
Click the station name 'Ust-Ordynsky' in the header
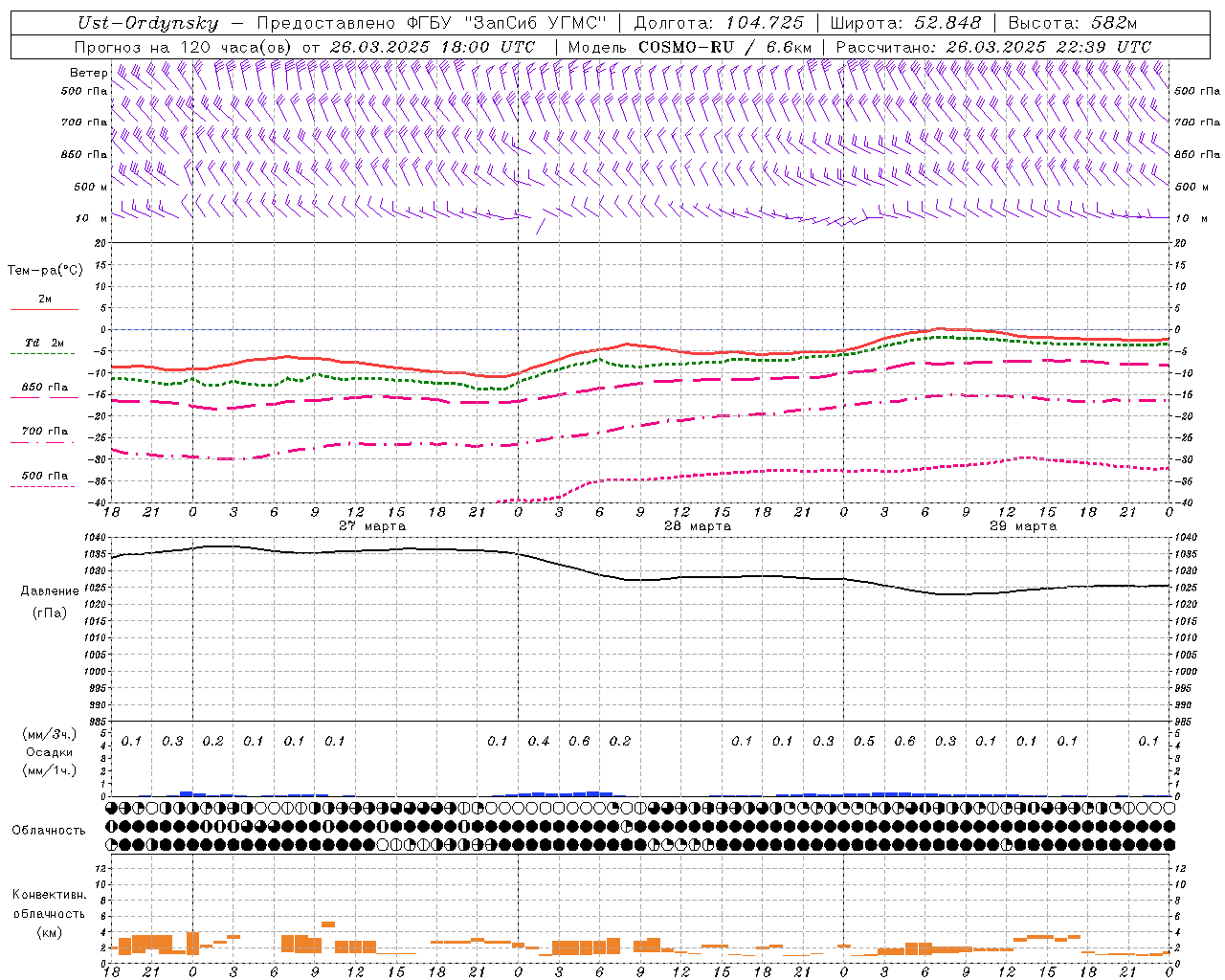coord(148,23)
